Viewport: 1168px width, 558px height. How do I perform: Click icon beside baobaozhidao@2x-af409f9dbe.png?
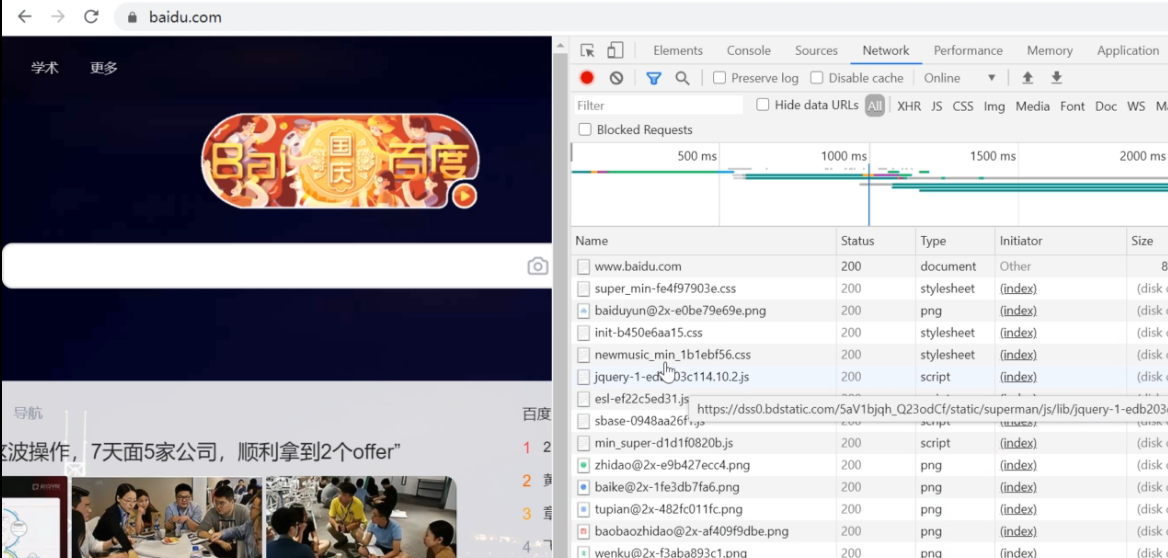[583, 532]
